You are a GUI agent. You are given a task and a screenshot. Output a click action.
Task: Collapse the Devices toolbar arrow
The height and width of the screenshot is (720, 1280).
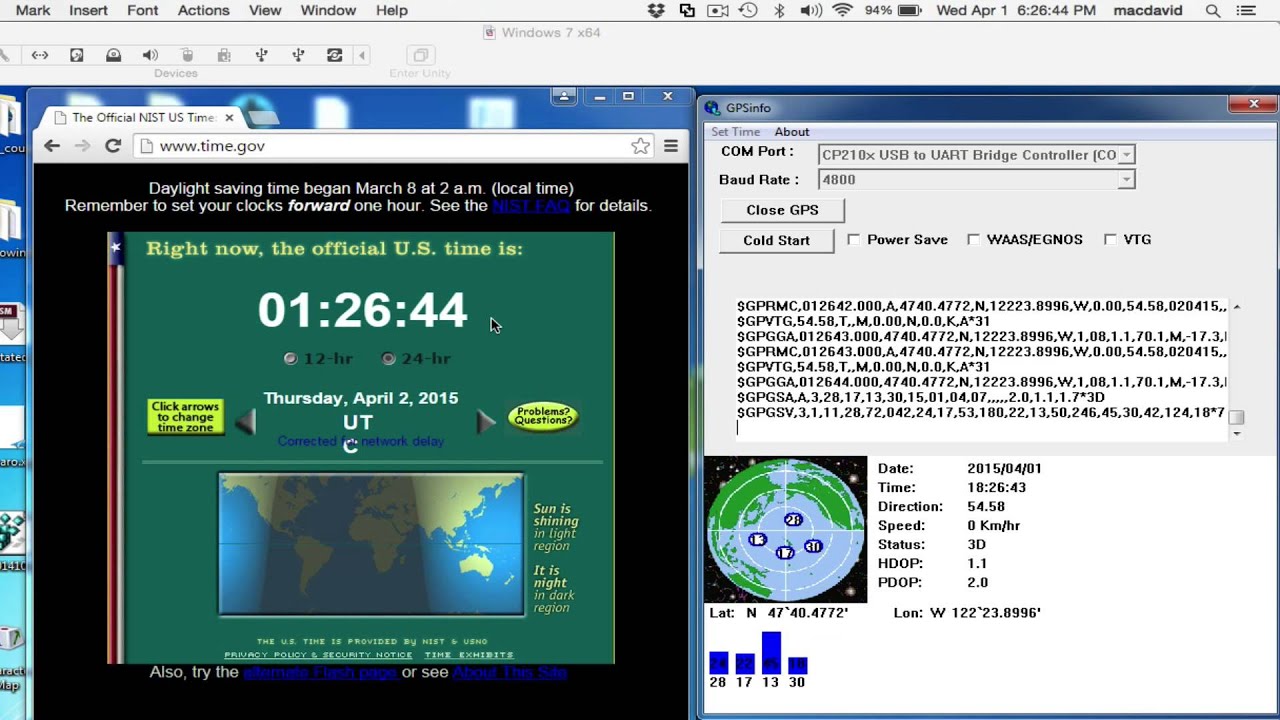362,55
